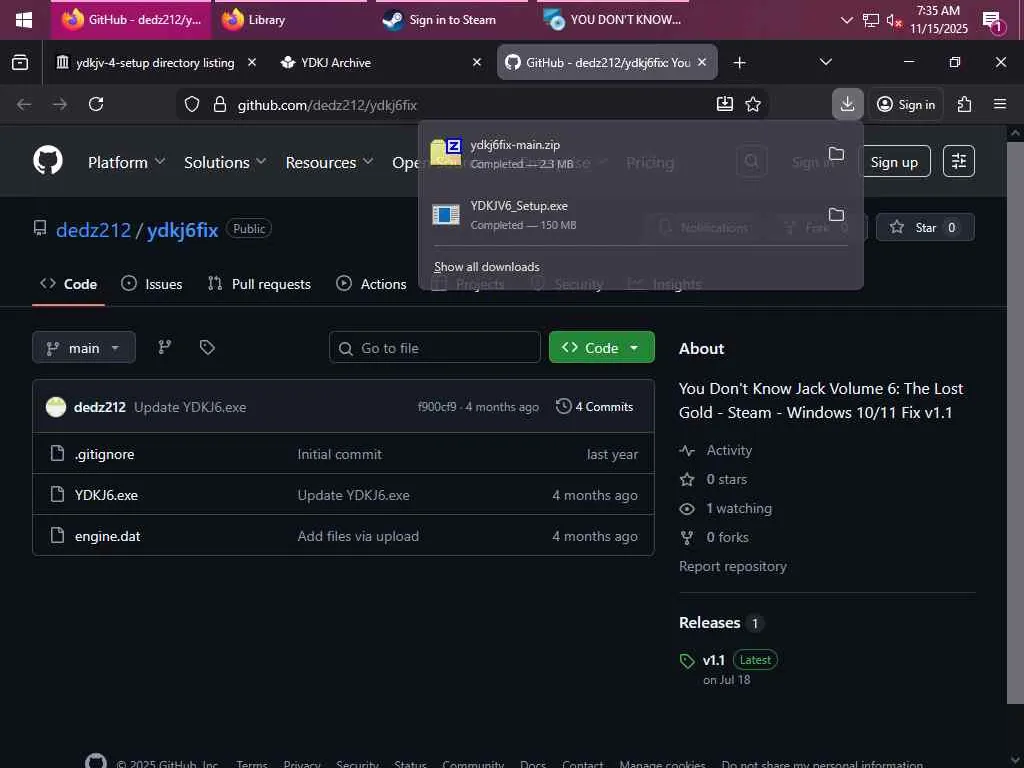Open the engine.dat file
The height and width of the screenshot is (768, 1024).
click(x=107, y=536)
